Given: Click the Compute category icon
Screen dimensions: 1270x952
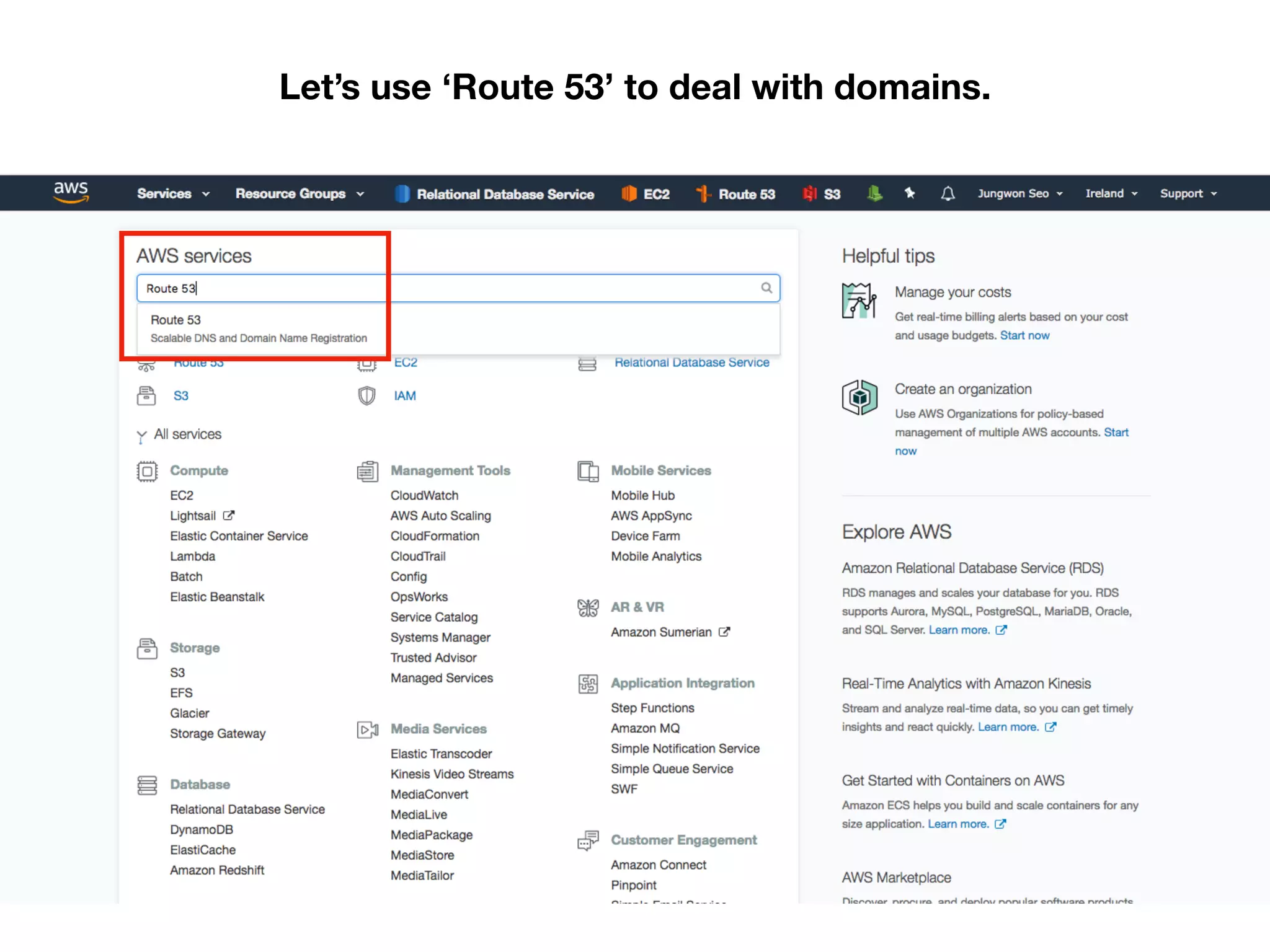Looking at the screenshot, I should click(147, 472).
